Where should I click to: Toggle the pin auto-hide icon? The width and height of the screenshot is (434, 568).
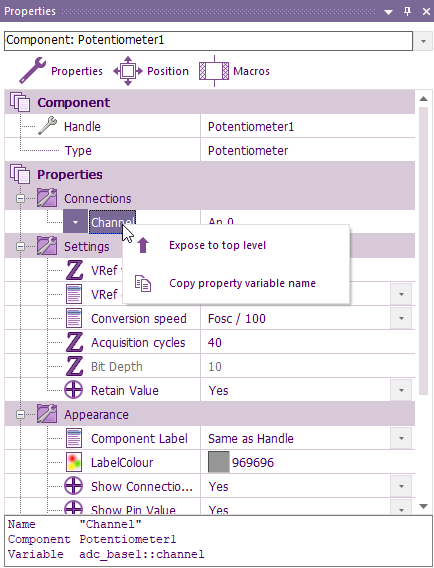click(x=408, y=12)
